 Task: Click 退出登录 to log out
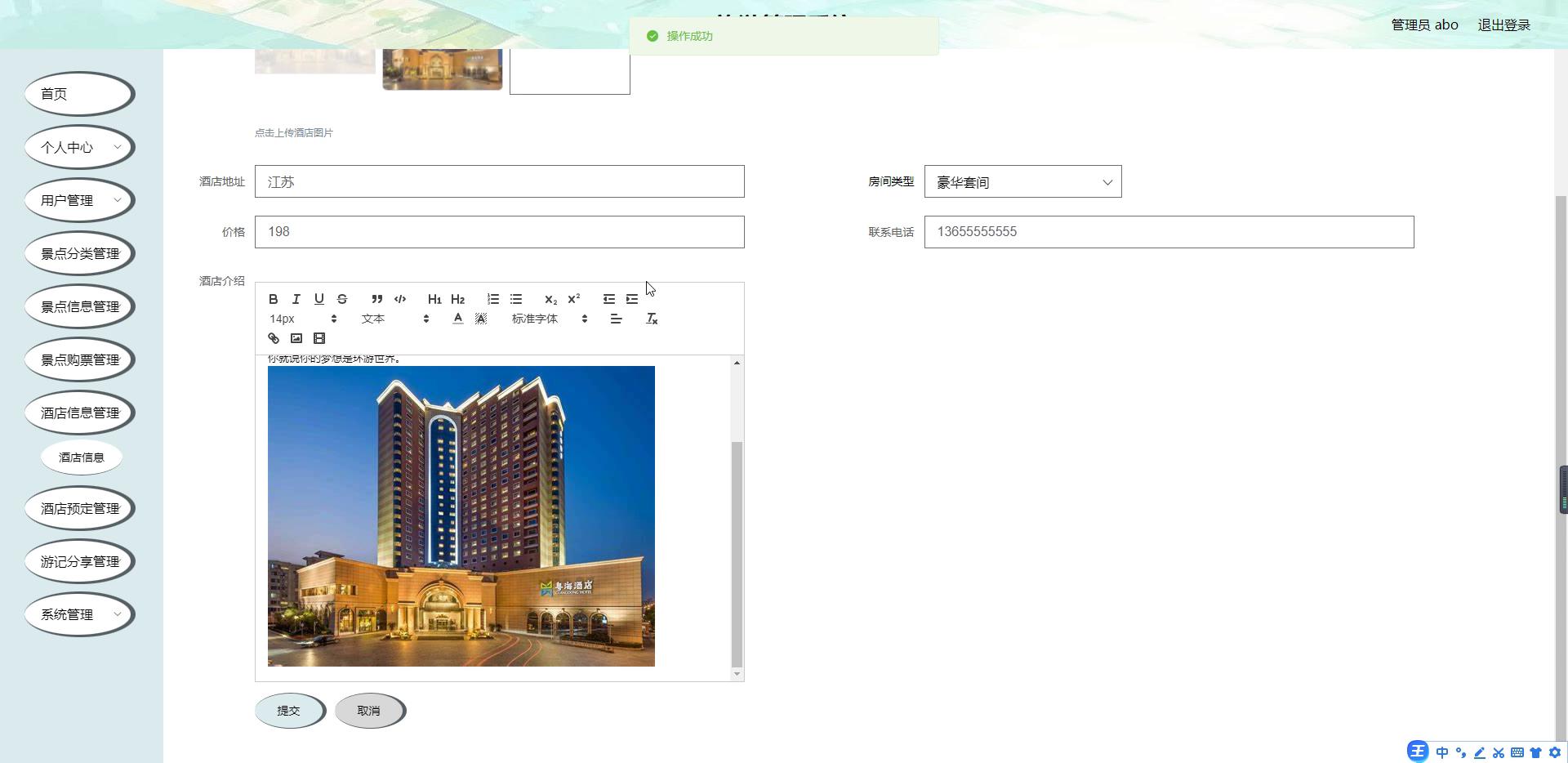click(1503, 25)
